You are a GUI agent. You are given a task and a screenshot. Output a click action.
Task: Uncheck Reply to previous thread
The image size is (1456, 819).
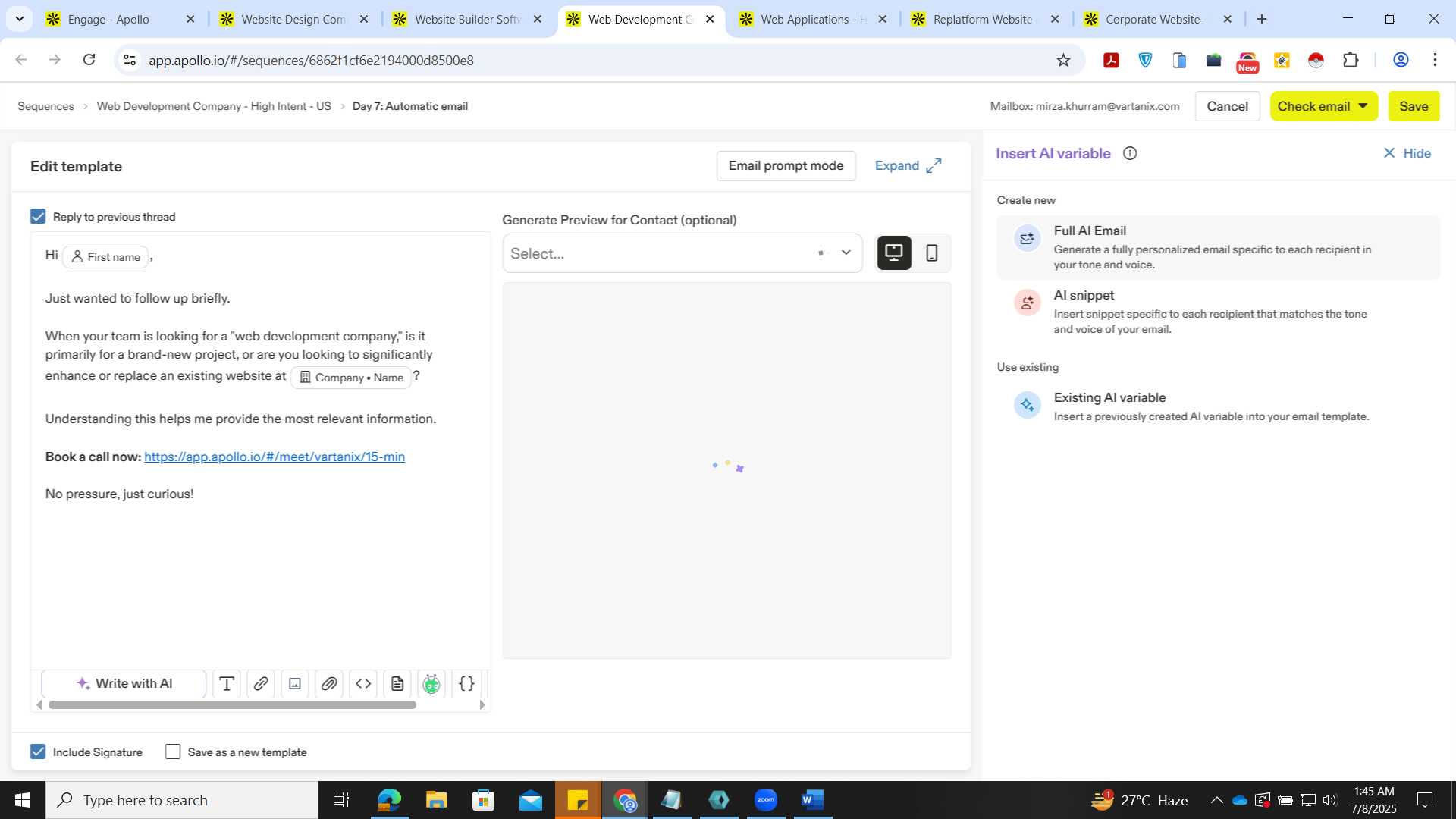[x=38, y=217]
